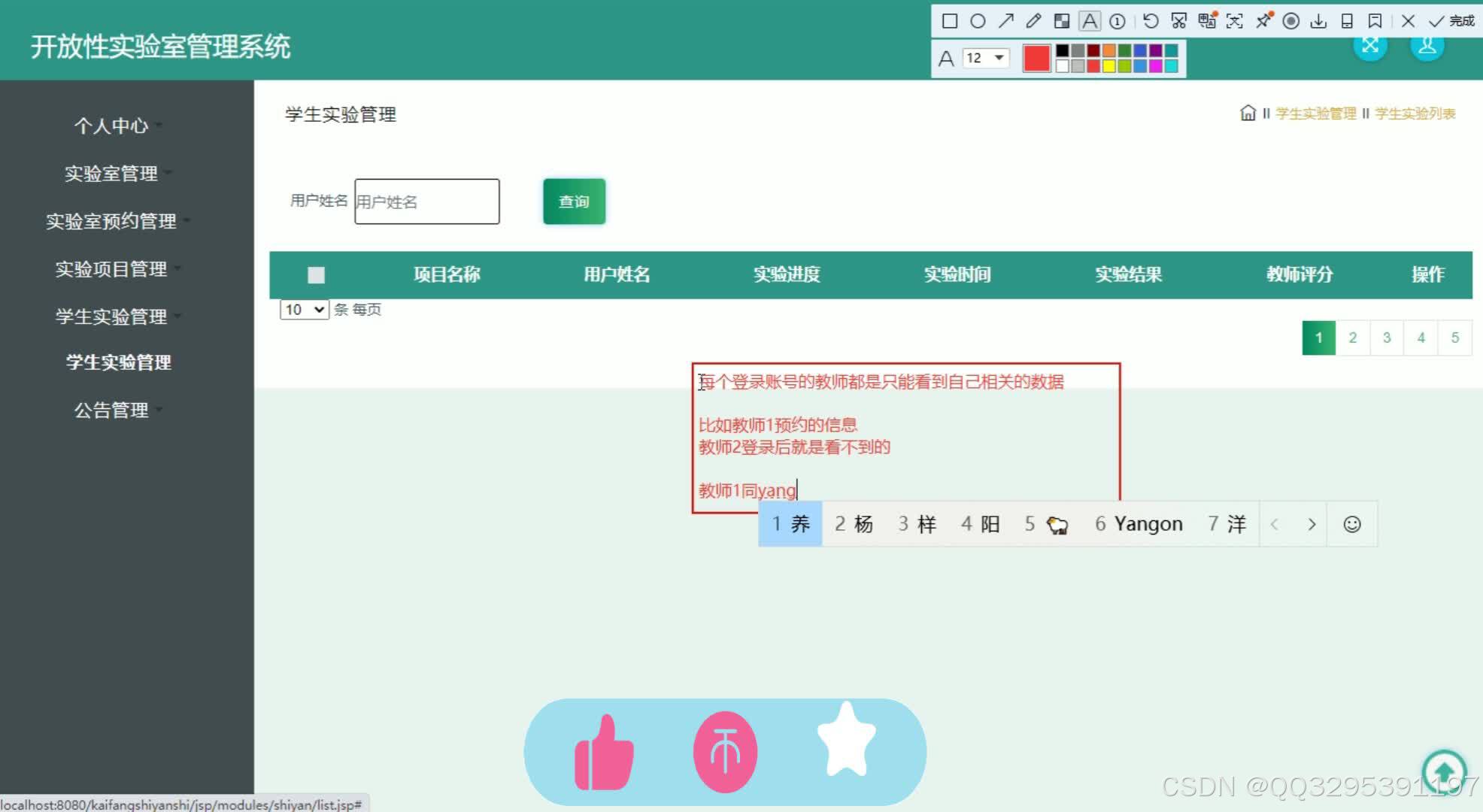This screenshot has height=812, width=1483.
Task: Start screen recording from toolbar
Action: (x=1291, y=21)
